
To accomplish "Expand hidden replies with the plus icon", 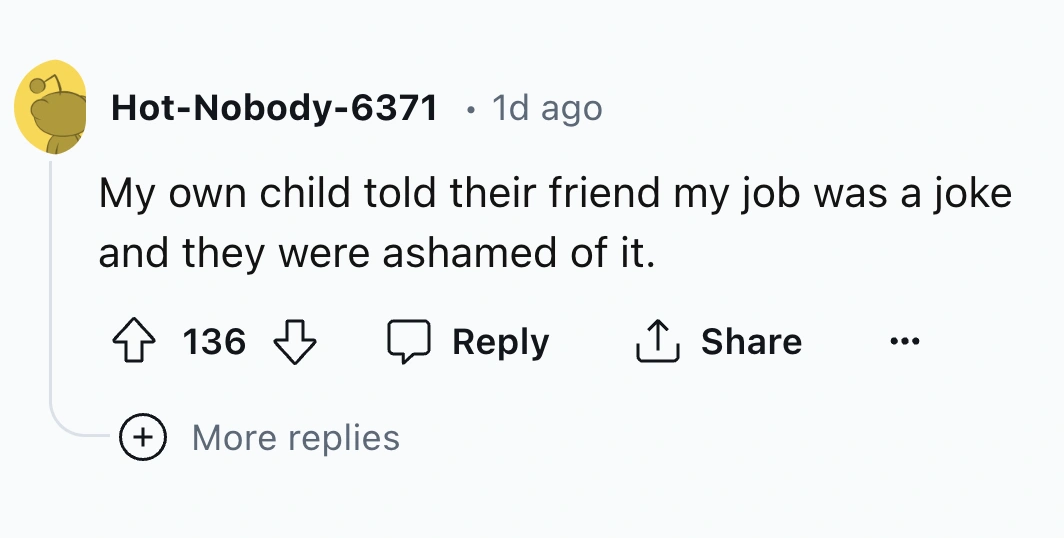I will 143,437.
